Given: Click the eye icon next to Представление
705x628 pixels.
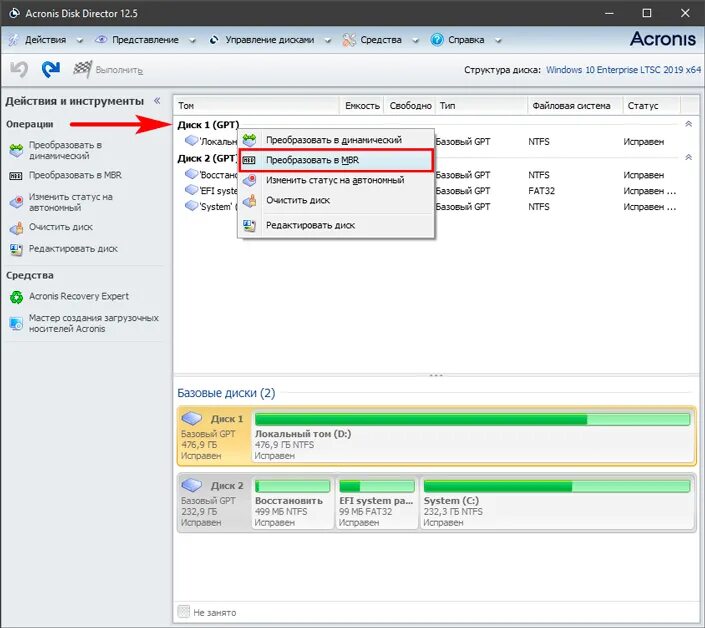Looking at the screenshot, I should pyautogui.click(x=101, y=40).
